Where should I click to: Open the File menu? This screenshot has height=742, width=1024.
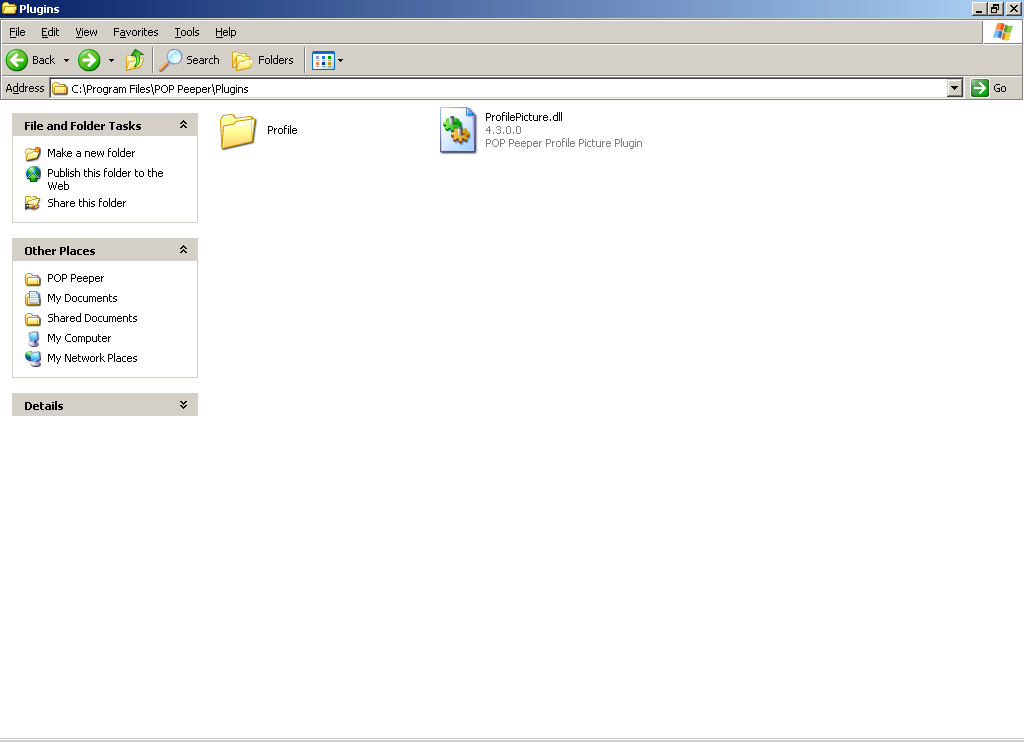click(17, 32)
